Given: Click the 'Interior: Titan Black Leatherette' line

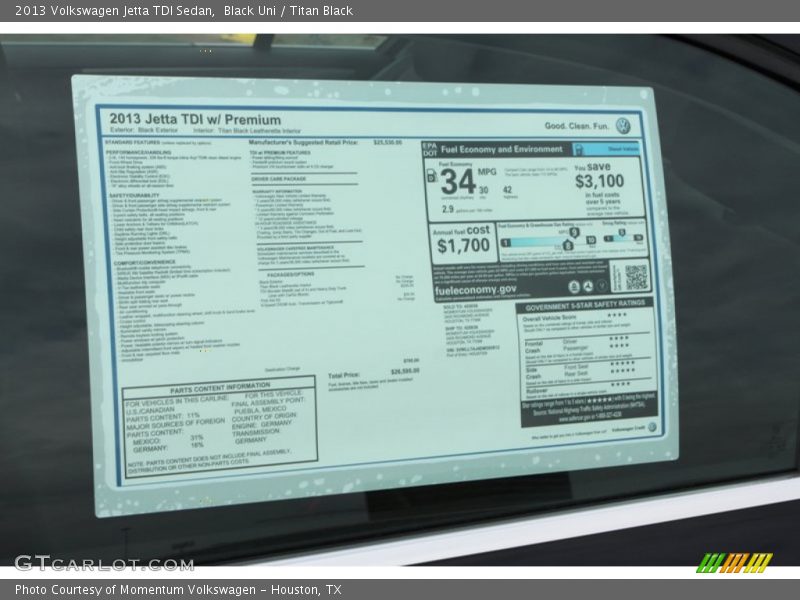Looking at the screenshot, I should 247,131.
